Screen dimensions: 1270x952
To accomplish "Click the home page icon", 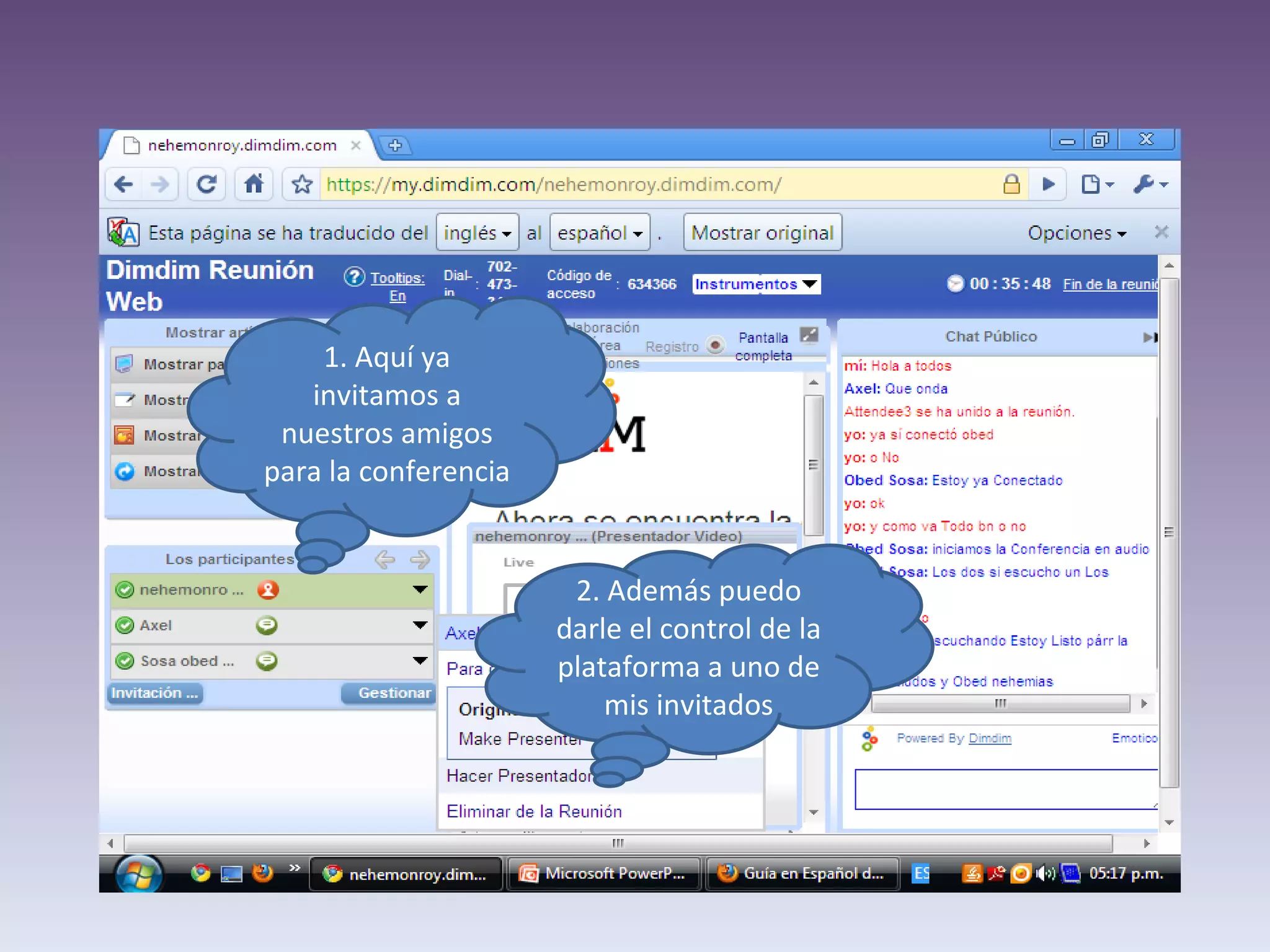I will point(254,184).
